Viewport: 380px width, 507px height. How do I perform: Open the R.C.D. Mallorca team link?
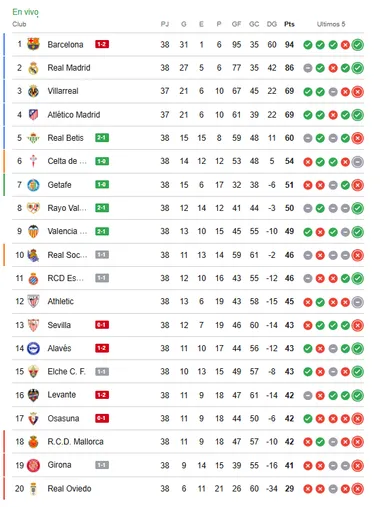(75, 442)
